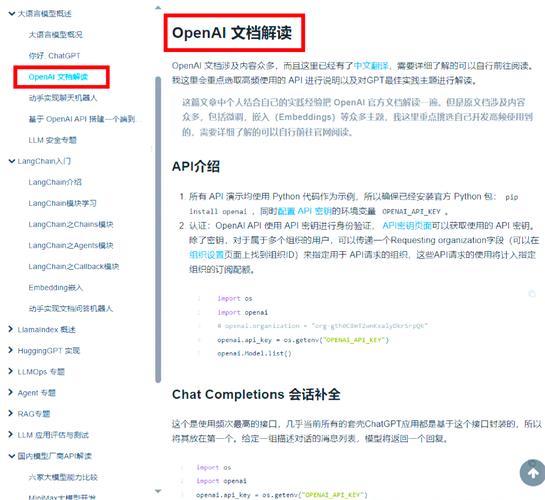Collapse the LangChain入门 section chevron
The image size is (545, 500).
coord(11,161)
